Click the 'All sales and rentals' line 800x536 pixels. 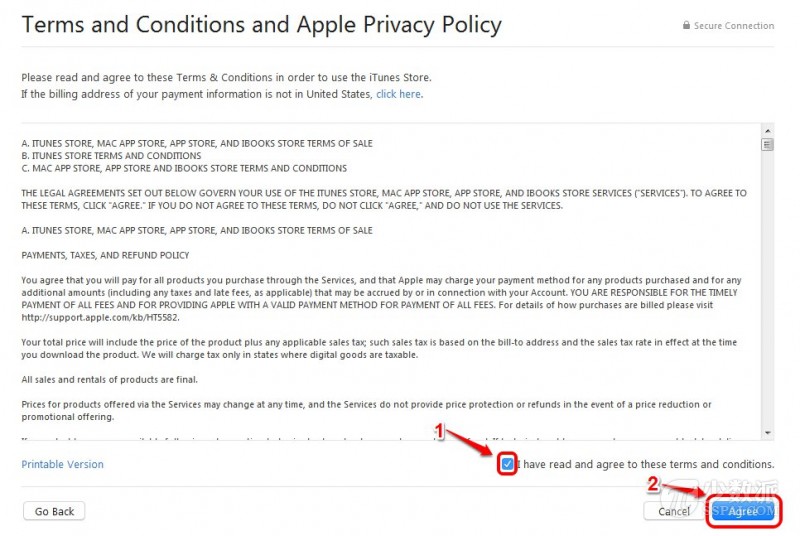110,380
